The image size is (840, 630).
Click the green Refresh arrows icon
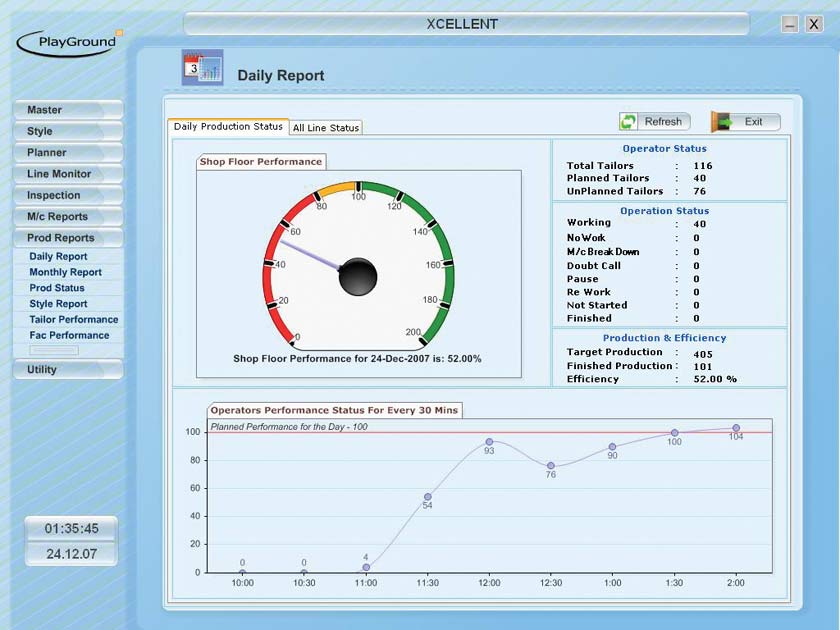628,122
